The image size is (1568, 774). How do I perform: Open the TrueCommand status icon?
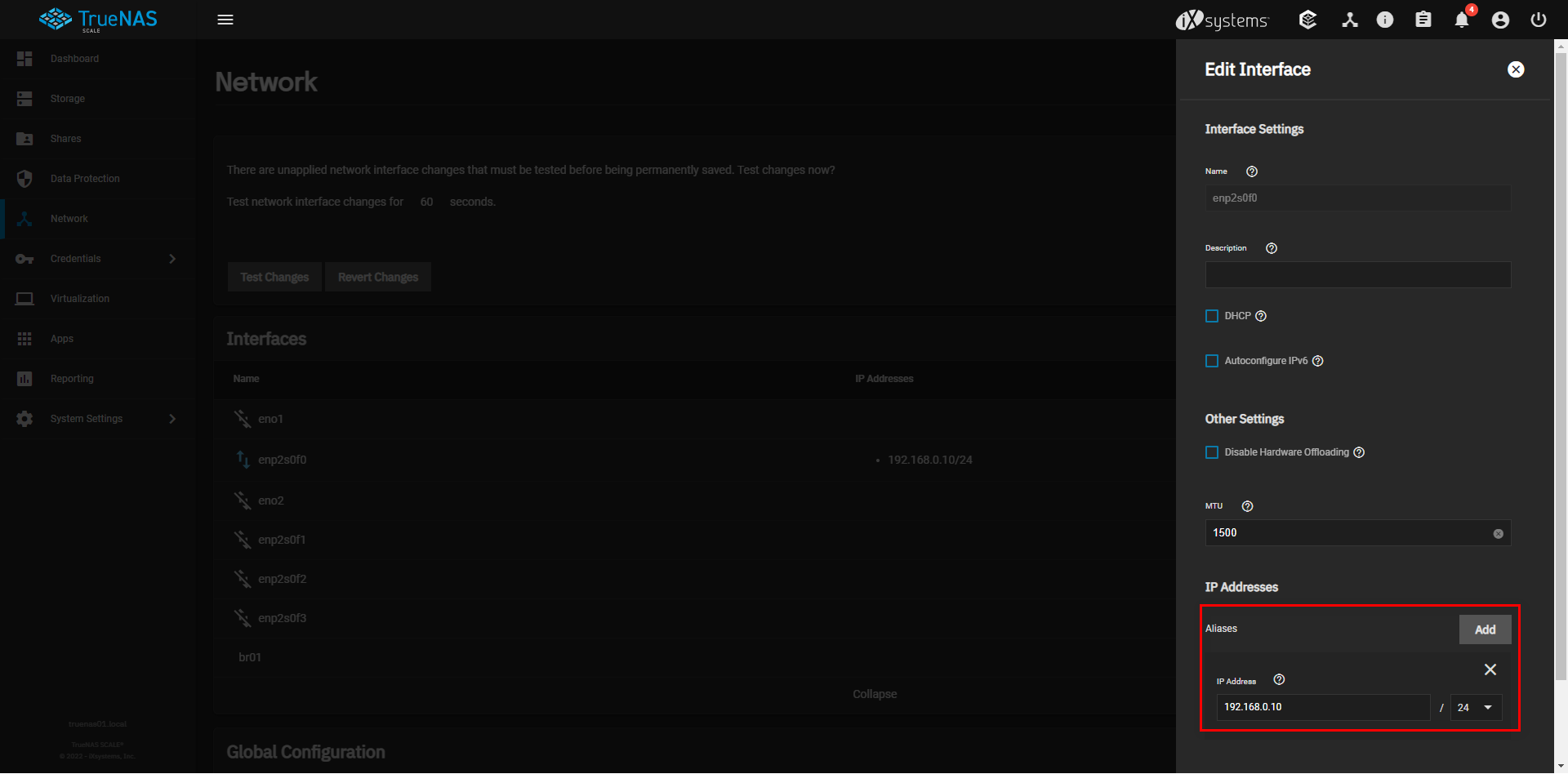click(1307, 20)
